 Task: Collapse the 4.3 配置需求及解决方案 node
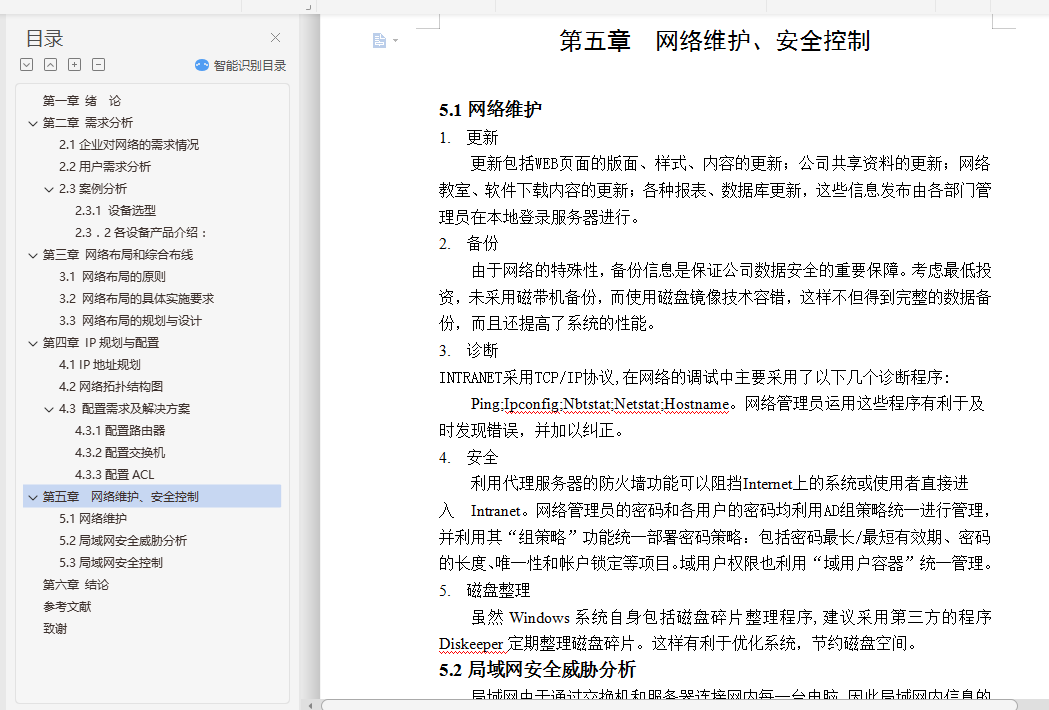coord(49,409)
